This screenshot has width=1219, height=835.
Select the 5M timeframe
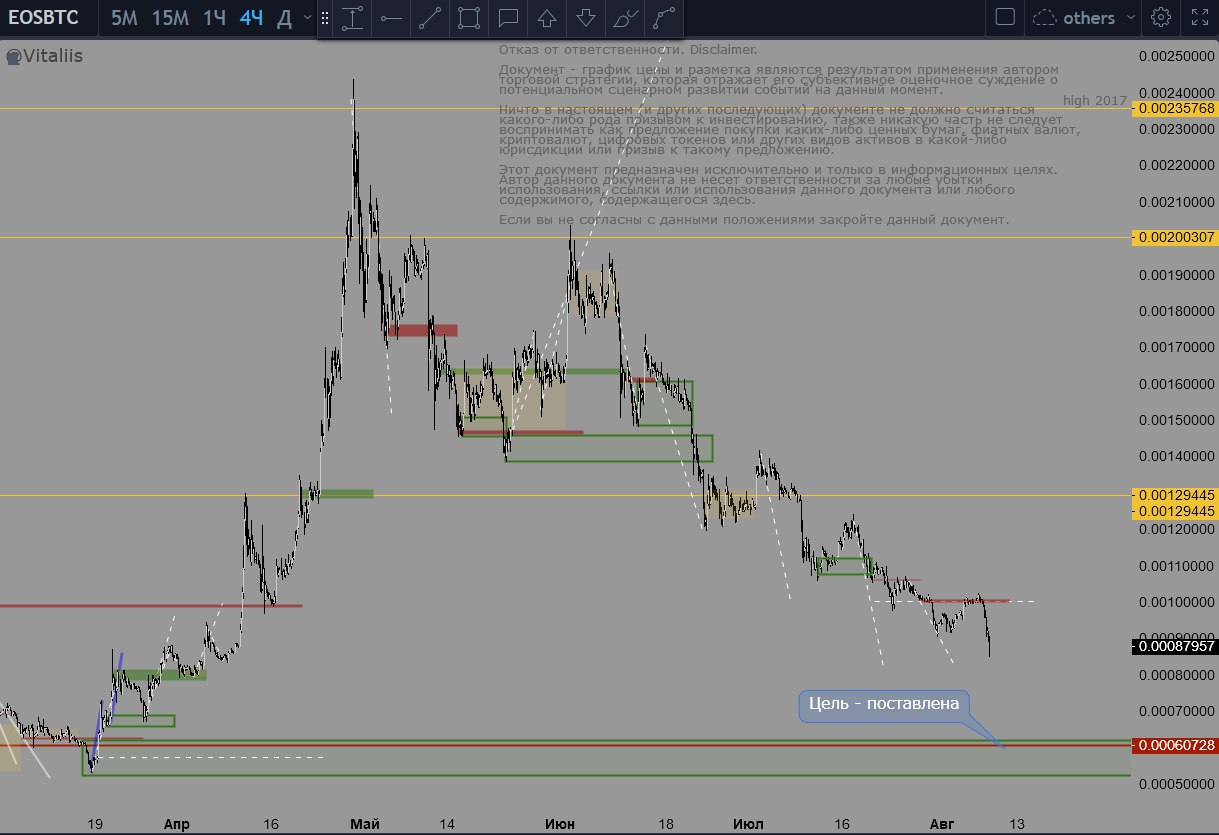[124, 18]
